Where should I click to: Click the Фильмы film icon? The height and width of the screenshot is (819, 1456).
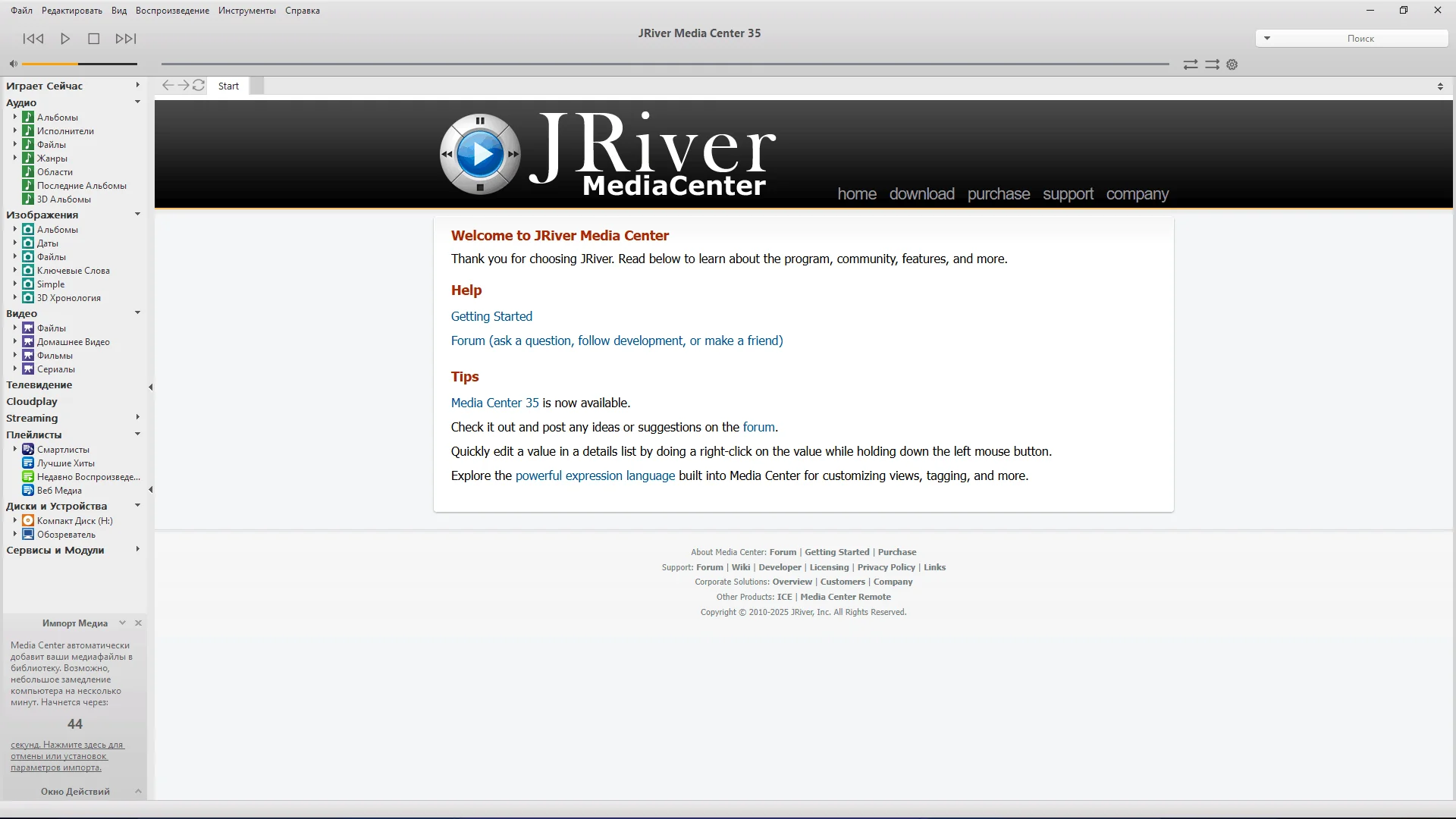coord(28,356)
